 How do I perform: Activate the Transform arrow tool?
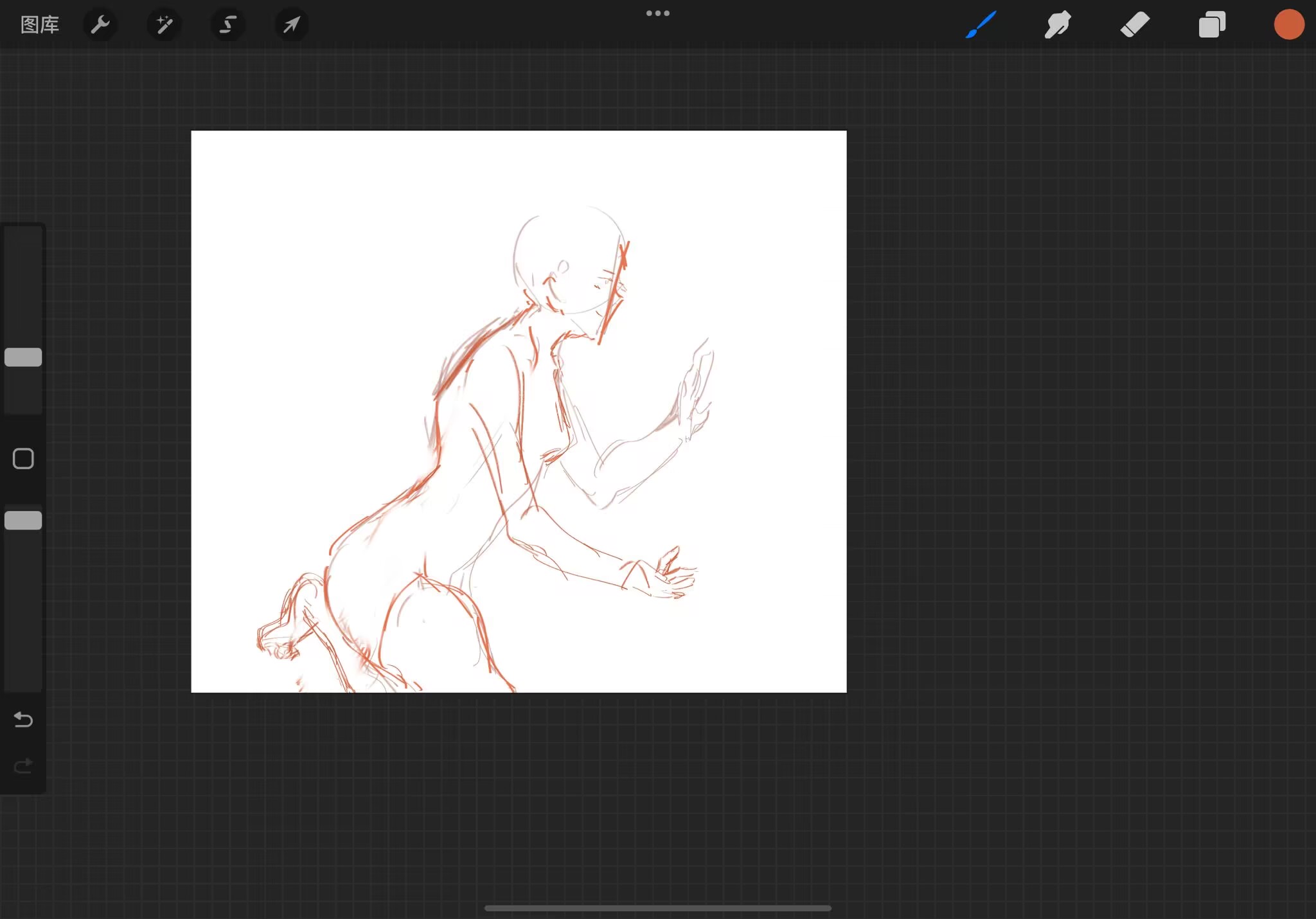[291, 25]
